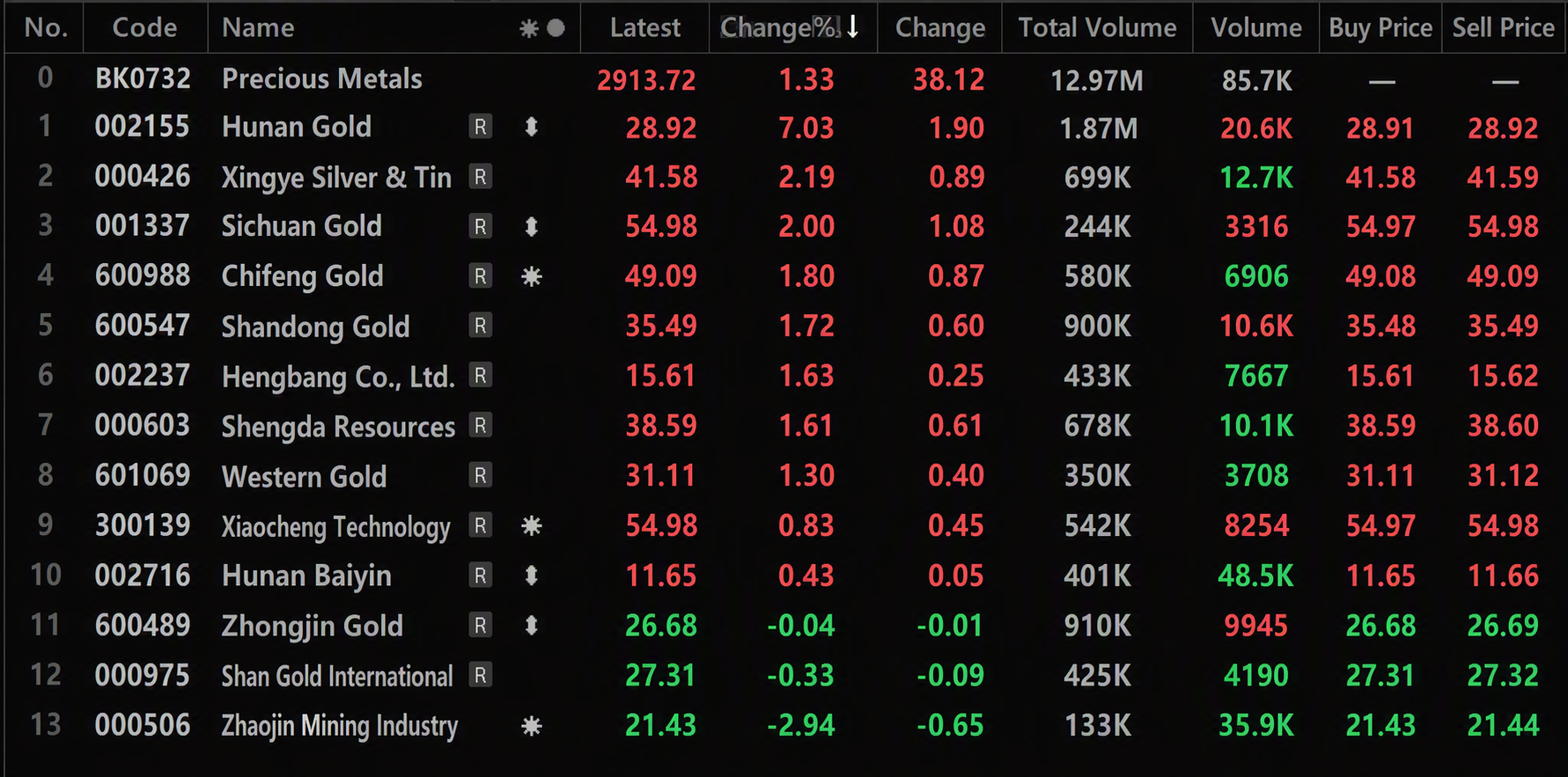This screenshot has width=1568, height=777.
Task: Click the diamond marker icon on Hunan Gold row
Action: (531, 128)
